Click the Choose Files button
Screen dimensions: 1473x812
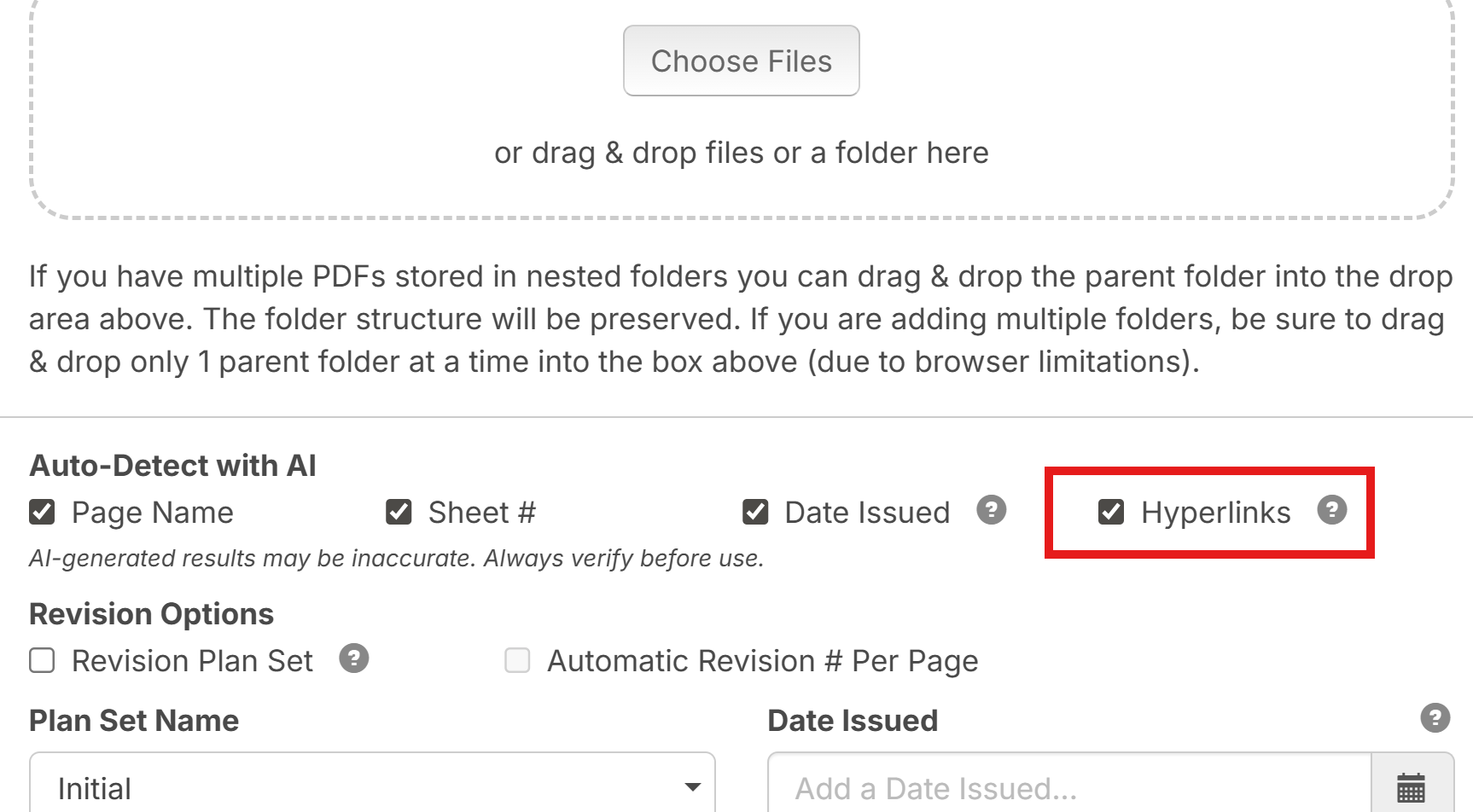click(x=741, y=61)
